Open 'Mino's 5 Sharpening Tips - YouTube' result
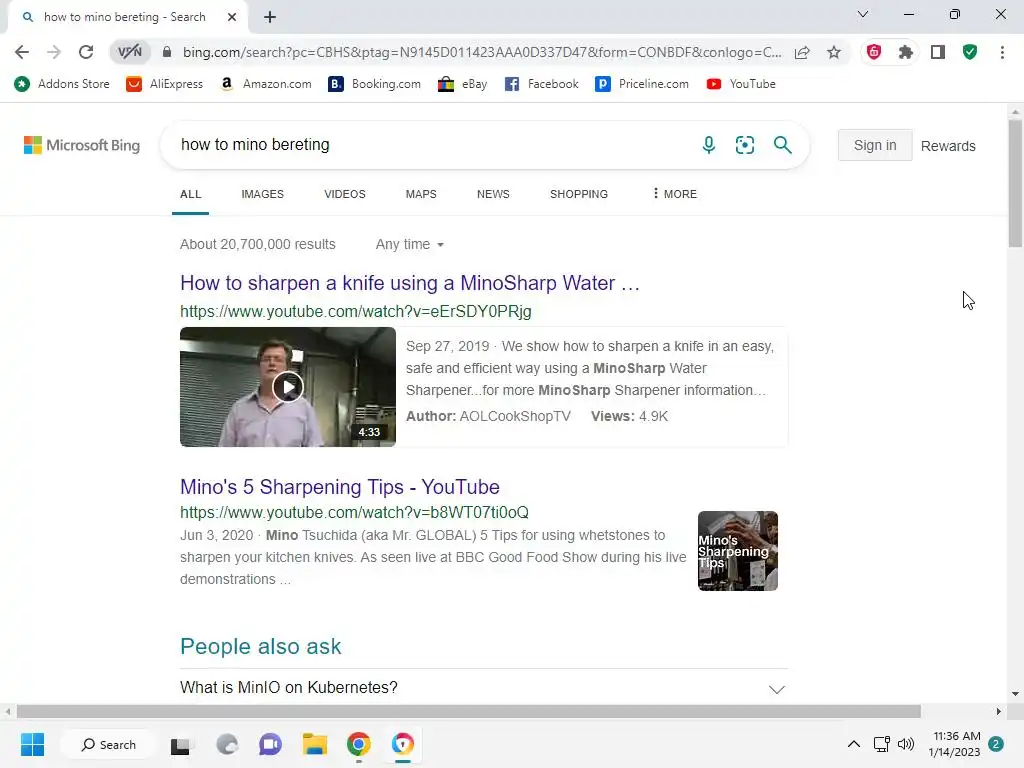The image size is (1024, 768). (x=340, y=487)
